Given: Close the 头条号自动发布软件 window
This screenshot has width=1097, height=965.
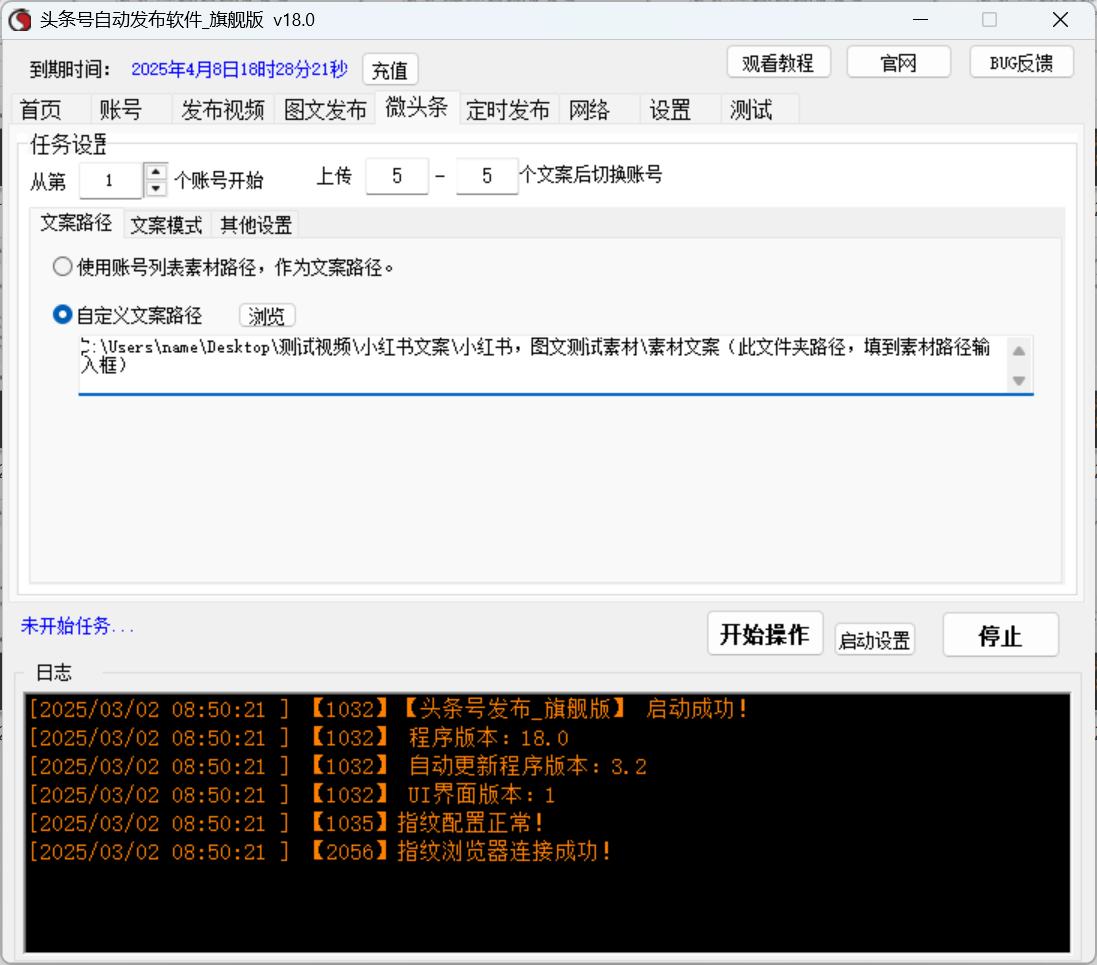Looking at the screenshot, I should pyautogui.click(x=1061, y=20).
